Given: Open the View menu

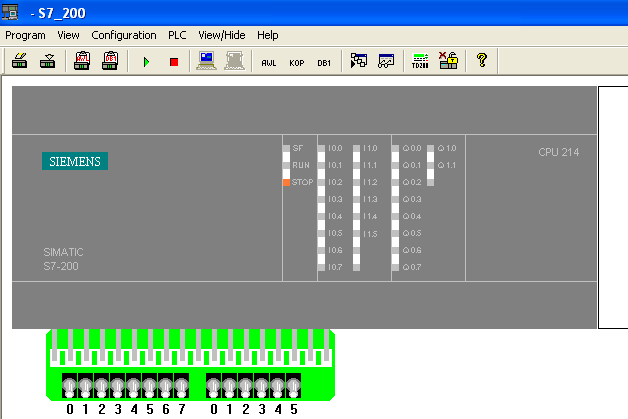Looking at the screenshot, I should pos(68,35).
